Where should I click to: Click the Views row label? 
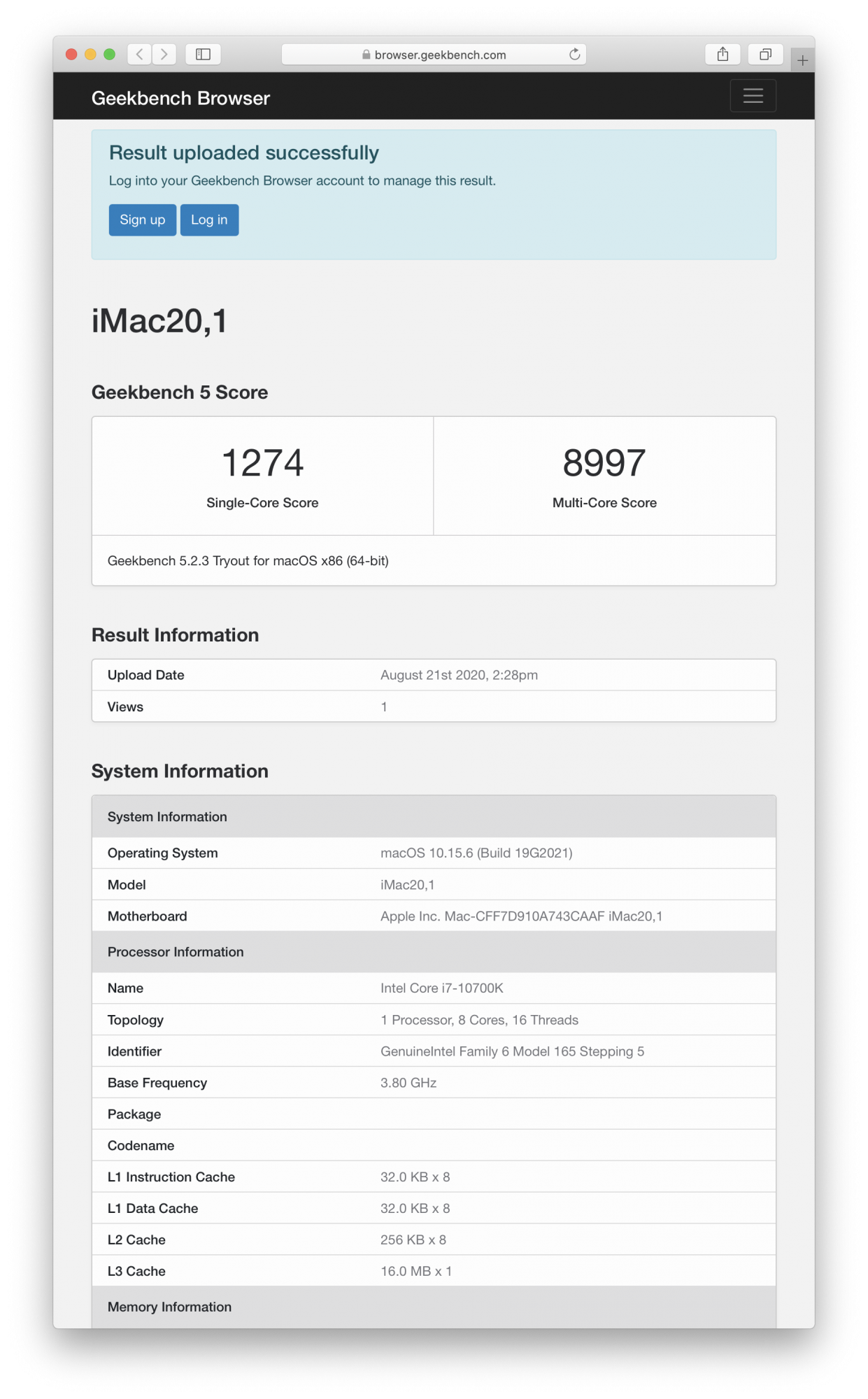(125, 707)
